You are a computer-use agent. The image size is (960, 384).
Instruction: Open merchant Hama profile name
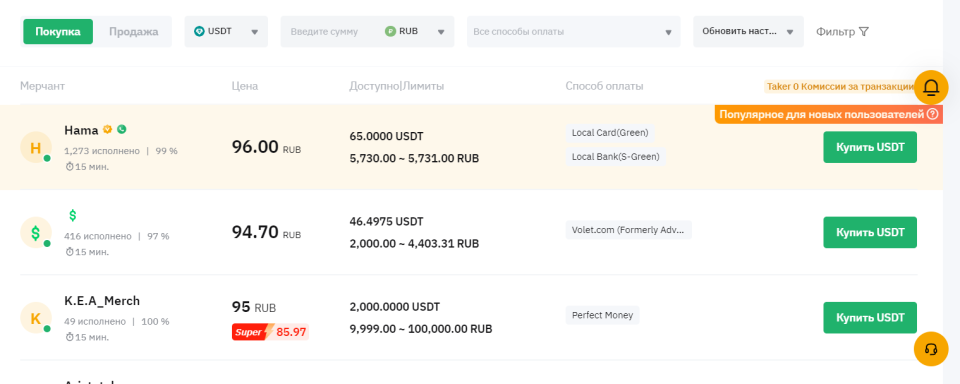(81, 130)
